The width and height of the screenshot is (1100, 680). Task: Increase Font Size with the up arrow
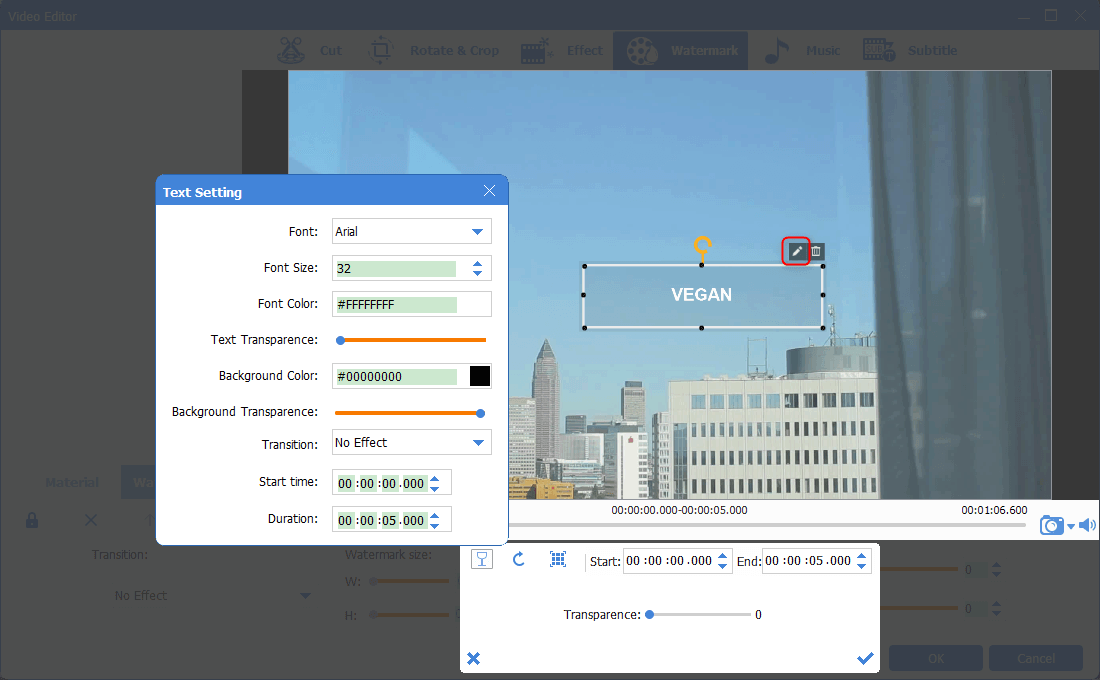click(x=478, y=263)
